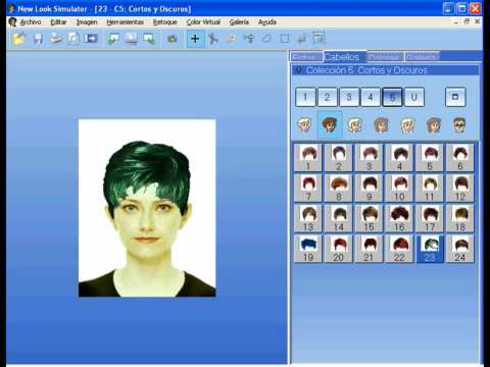This screenshot has height=367, width=490.
Task: Pick blue hairstyle thumbnail 19
Action: coord(308,249)
